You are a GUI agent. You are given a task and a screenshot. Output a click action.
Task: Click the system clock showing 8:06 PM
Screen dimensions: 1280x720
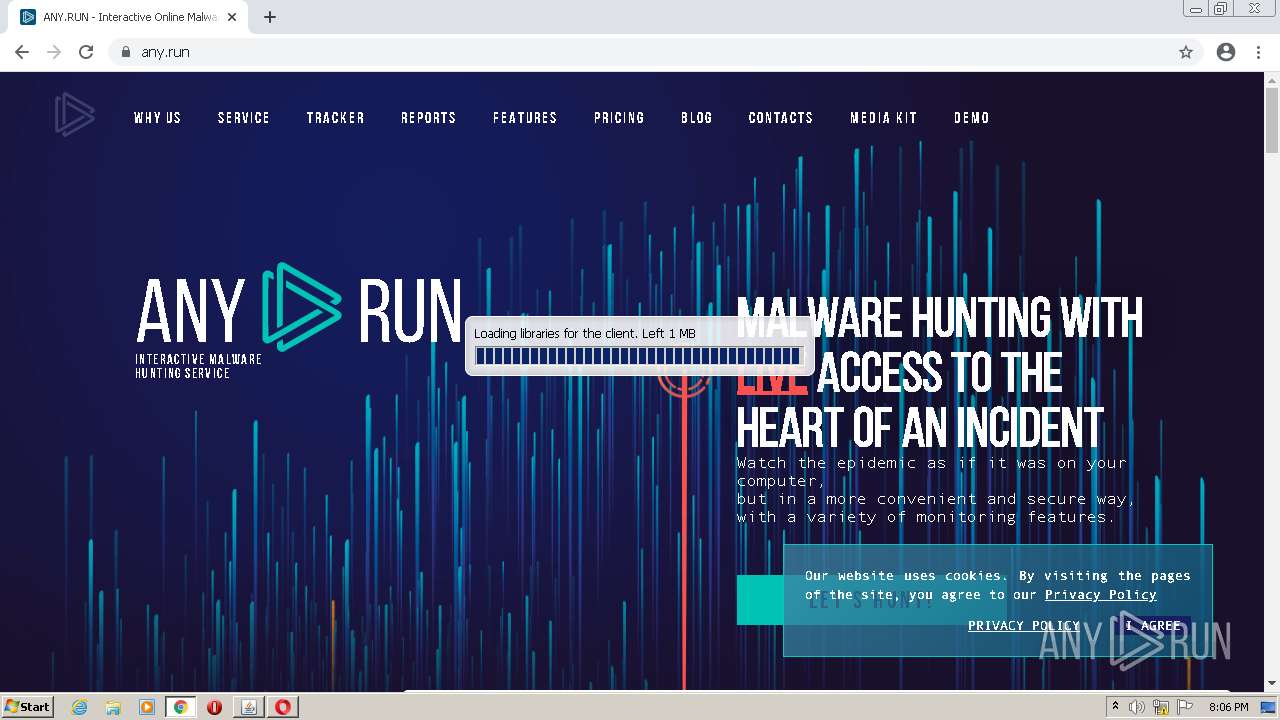tap(1228, 707)
